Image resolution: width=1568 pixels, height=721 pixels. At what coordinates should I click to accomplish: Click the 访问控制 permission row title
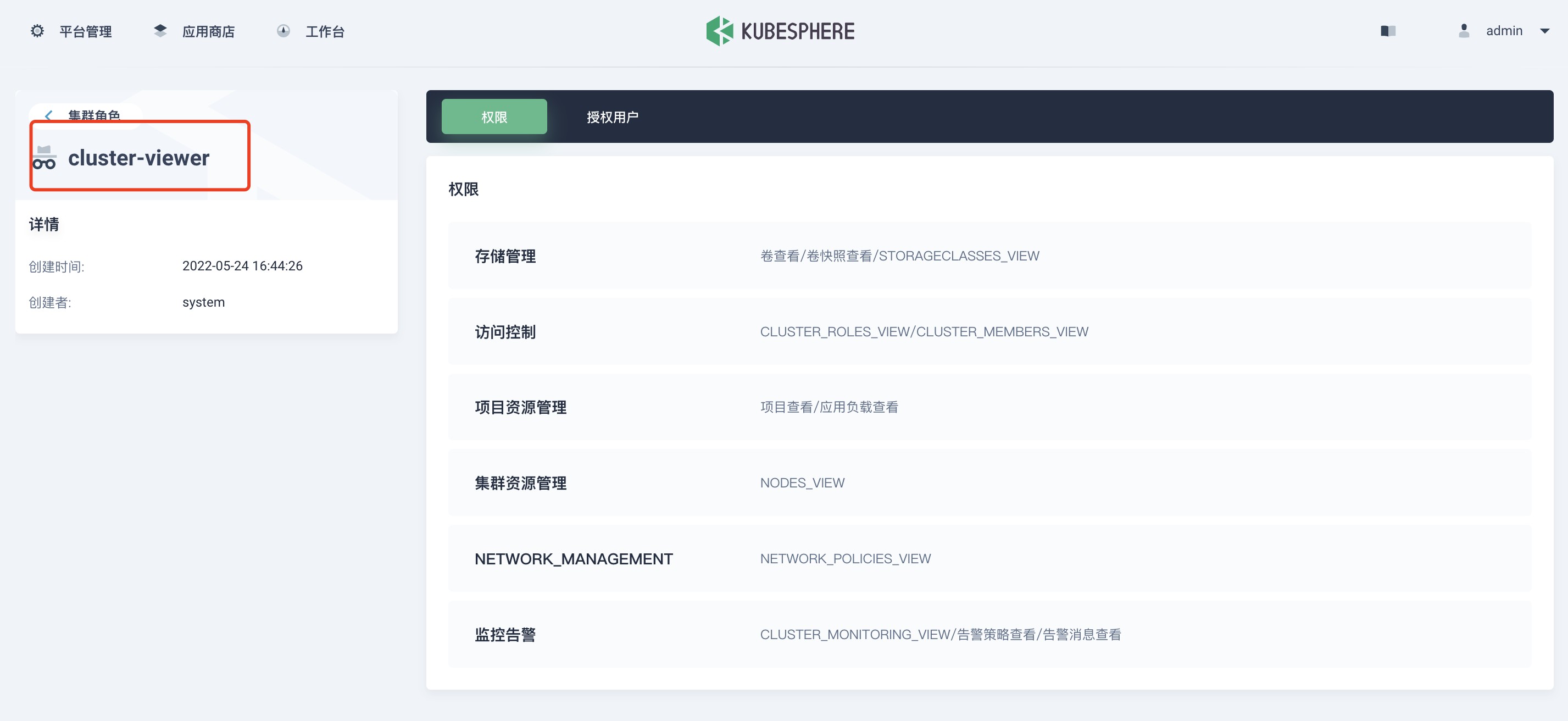click(504, 332)
